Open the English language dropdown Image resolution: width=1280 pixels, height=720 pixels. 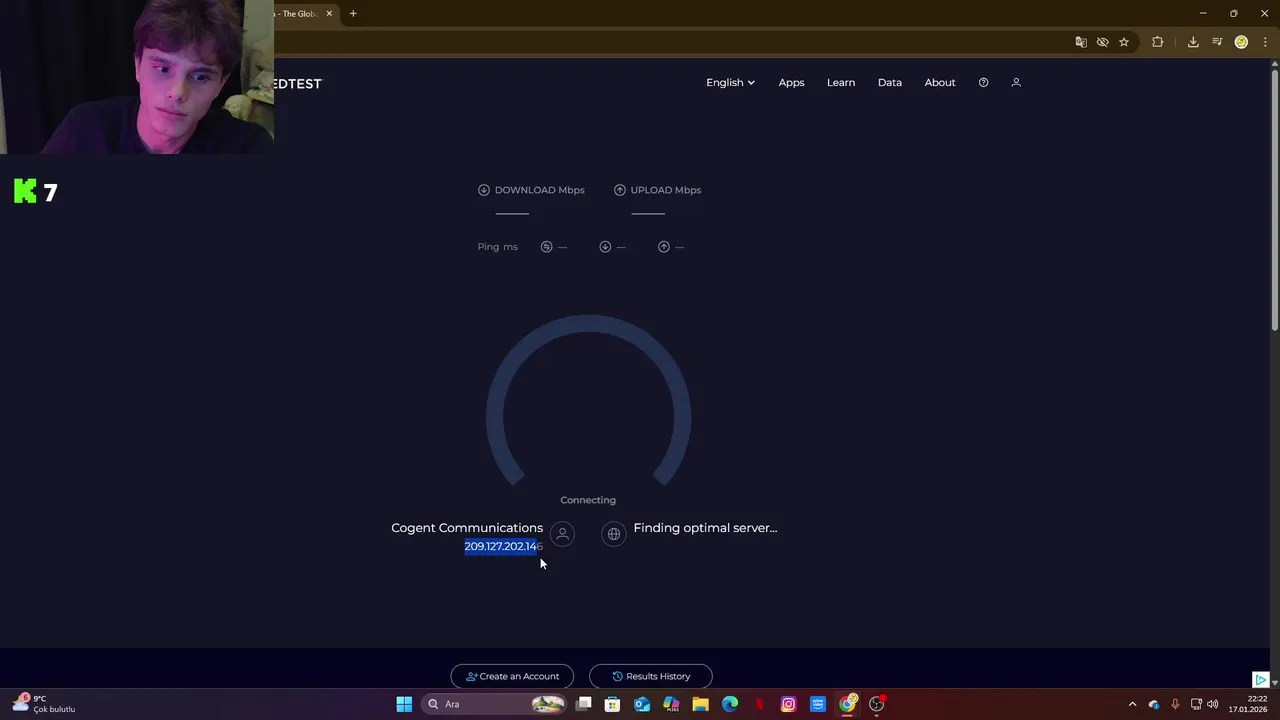[730, 83]
